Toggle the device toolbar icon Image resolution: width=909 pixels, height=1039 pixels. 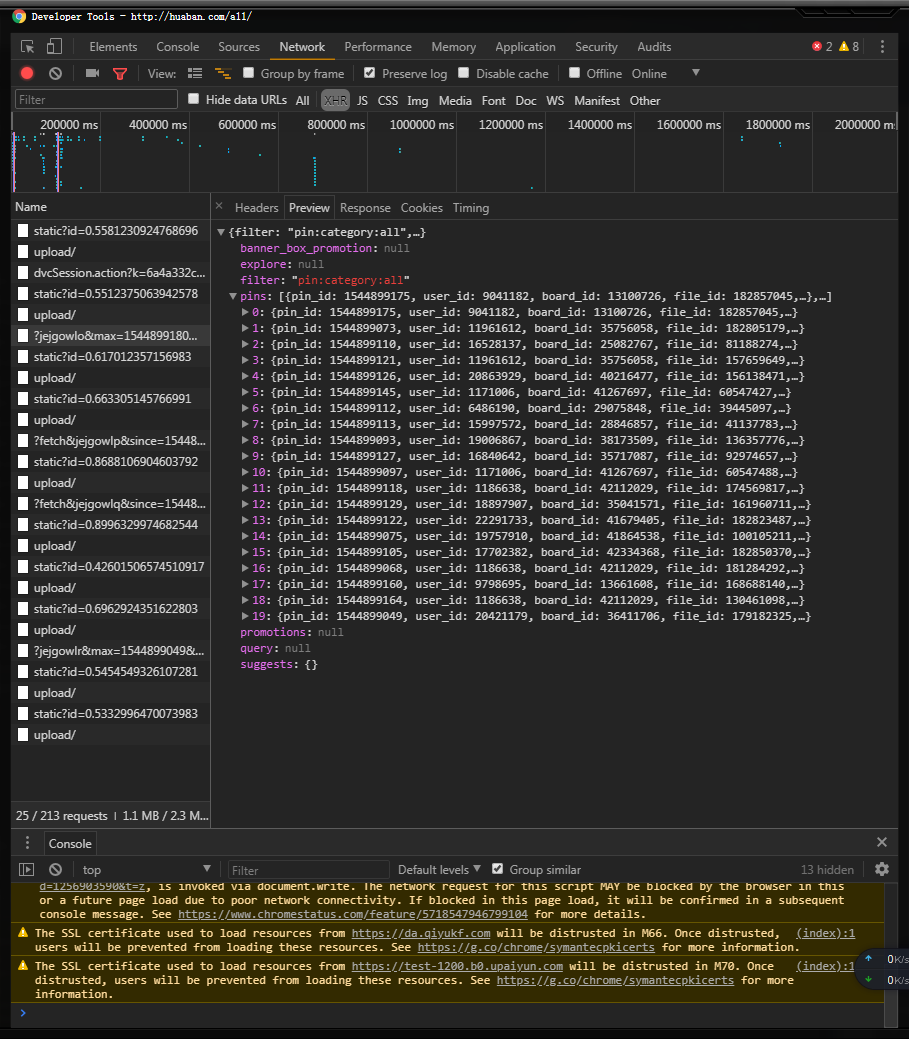tap(54, 47)
